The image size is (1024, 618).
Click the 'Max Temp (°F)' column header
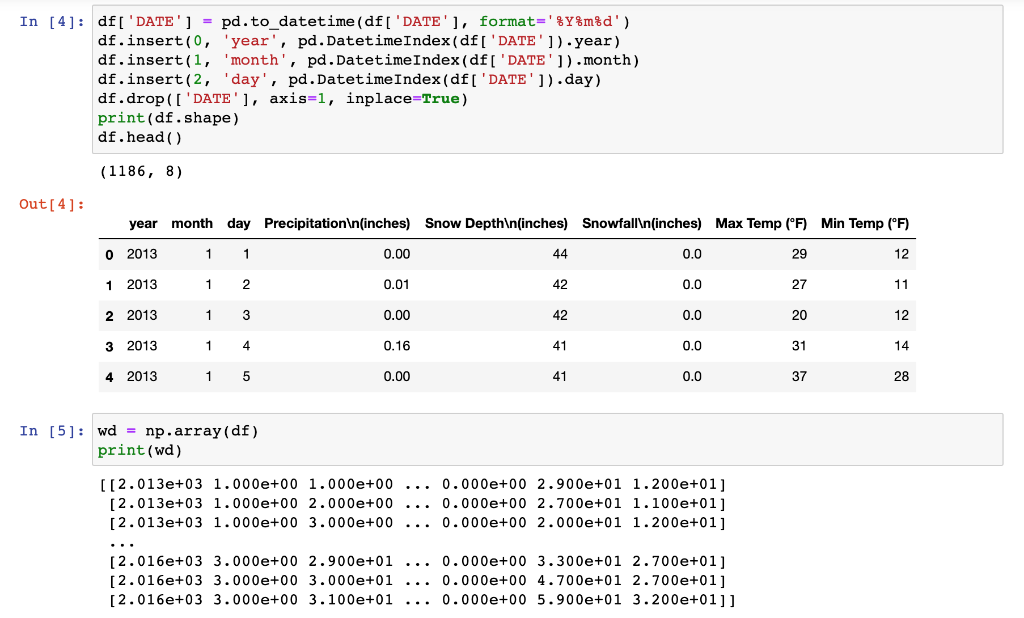(x=760, y=223)
